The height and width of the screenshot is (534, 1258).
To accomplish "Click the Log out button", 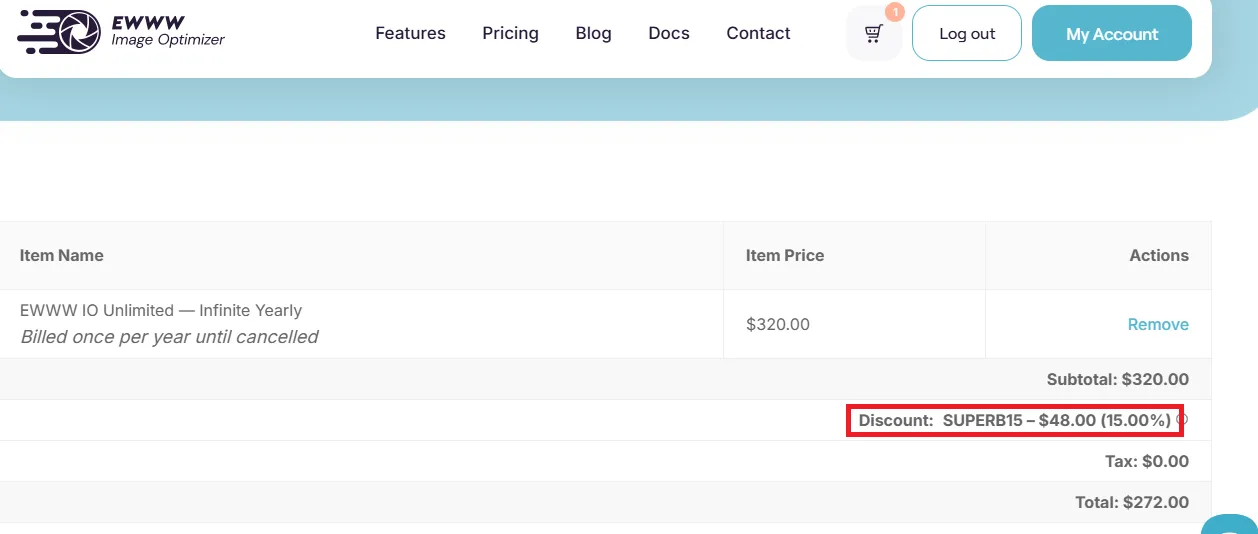I will point(967,33).
